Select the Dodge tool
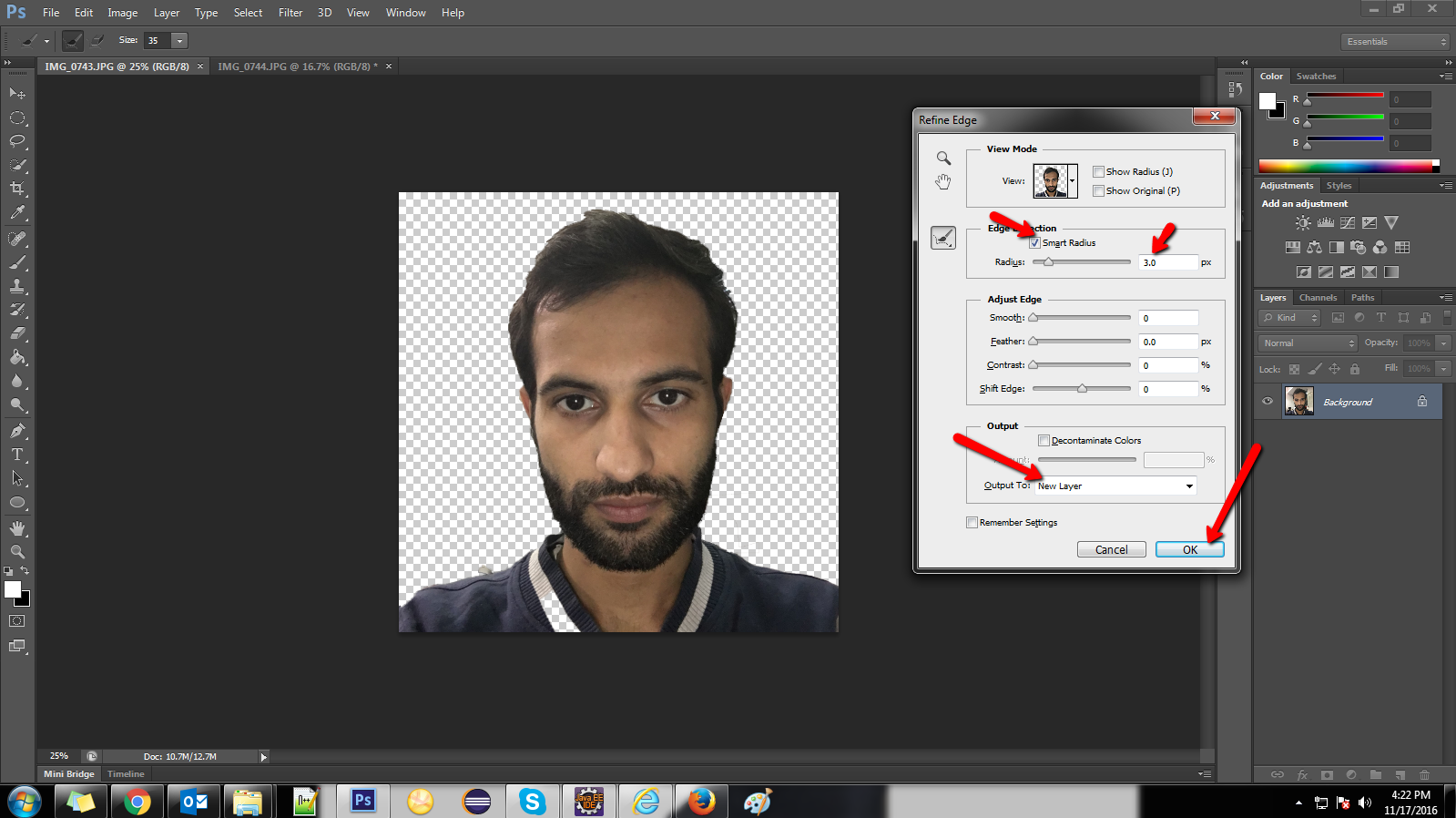This screenshot has height=818, width=1456. pos(17,404)
